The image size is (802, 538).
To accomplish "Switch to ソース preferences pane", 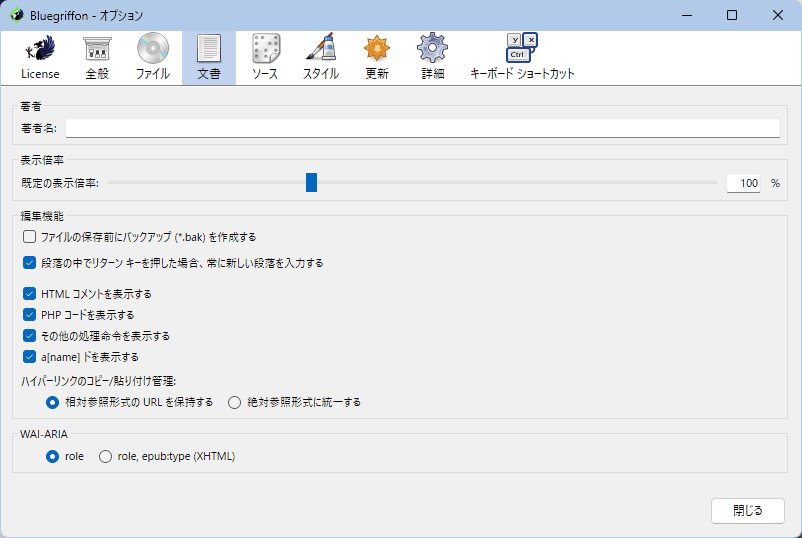I will pyautogui.click(x=265, y=57).
